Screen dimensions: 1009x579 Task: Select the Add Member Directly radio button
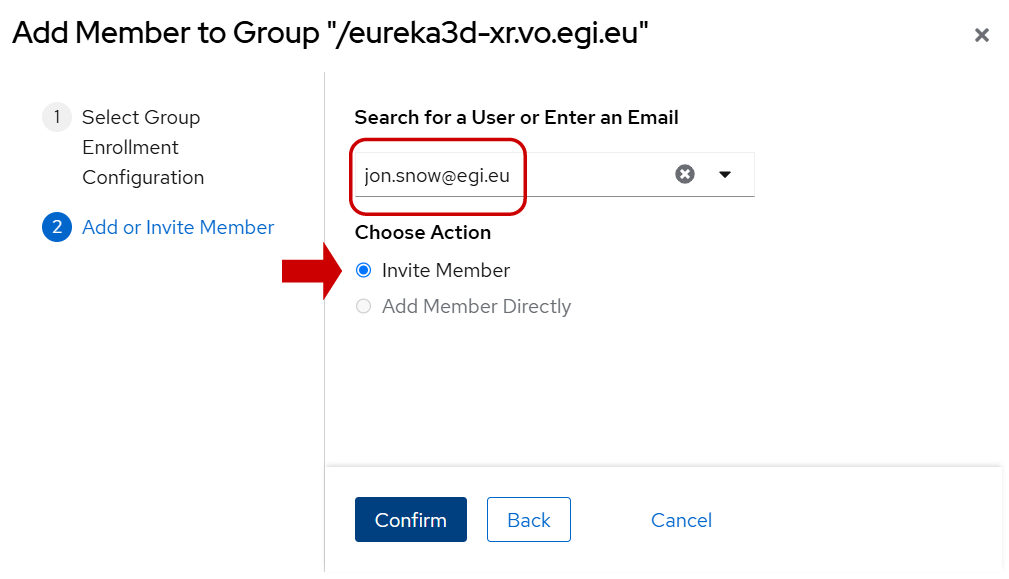tap(364, 306)
